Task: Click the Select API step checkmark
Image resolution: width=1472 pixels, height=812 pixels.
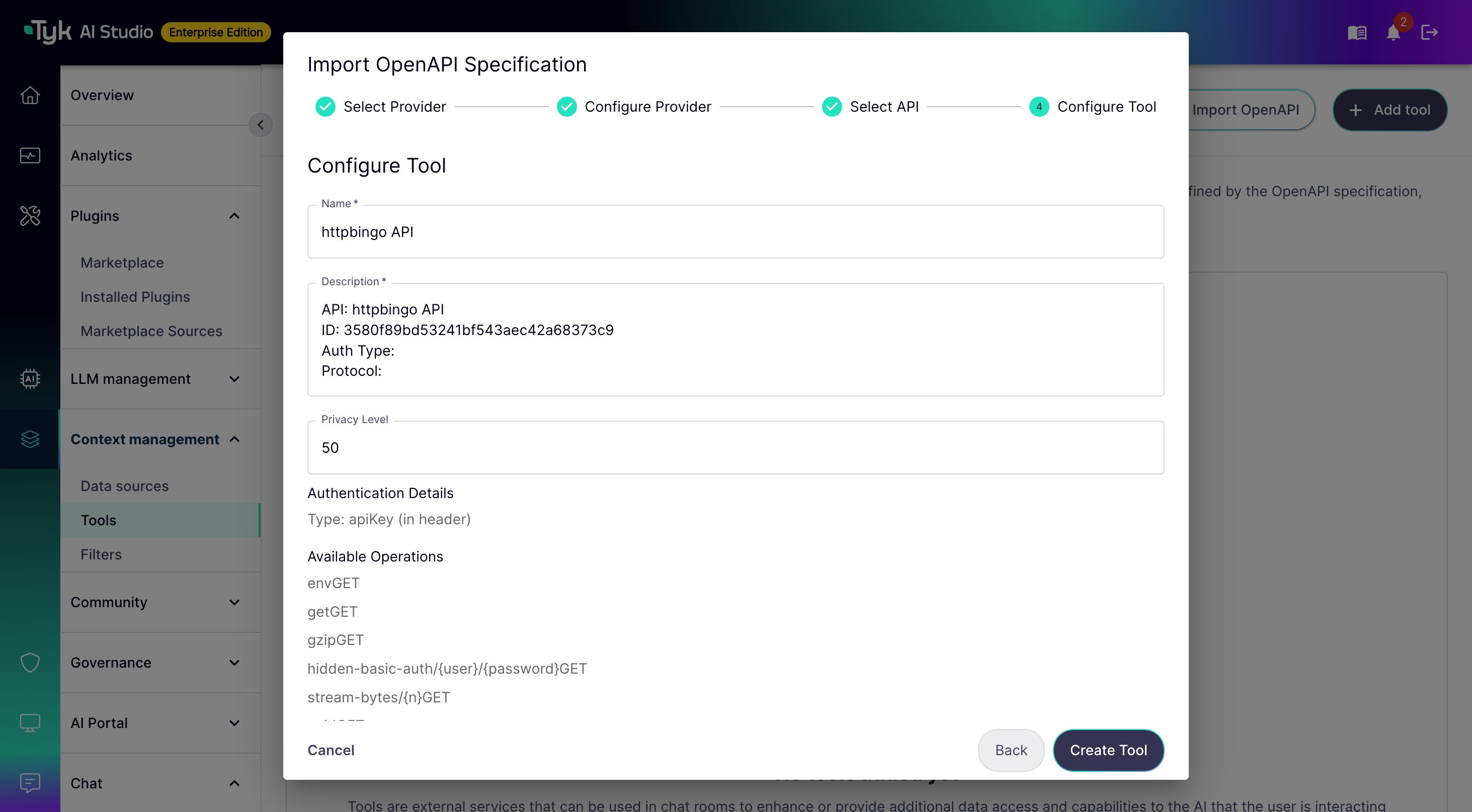Action: tap(832, 107)
